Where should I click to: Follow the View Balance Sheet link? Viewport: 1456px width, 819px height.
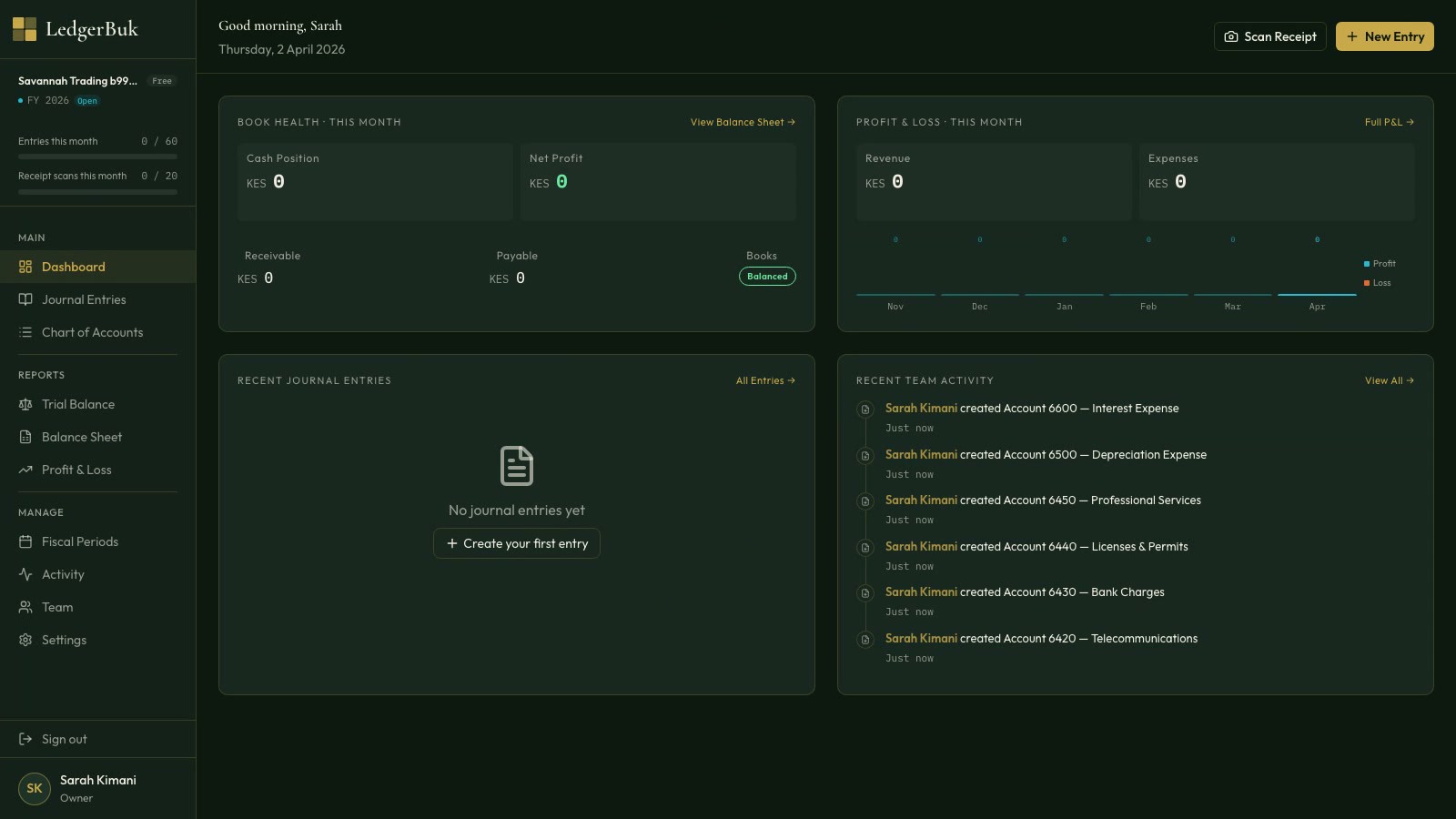(742, 122)
